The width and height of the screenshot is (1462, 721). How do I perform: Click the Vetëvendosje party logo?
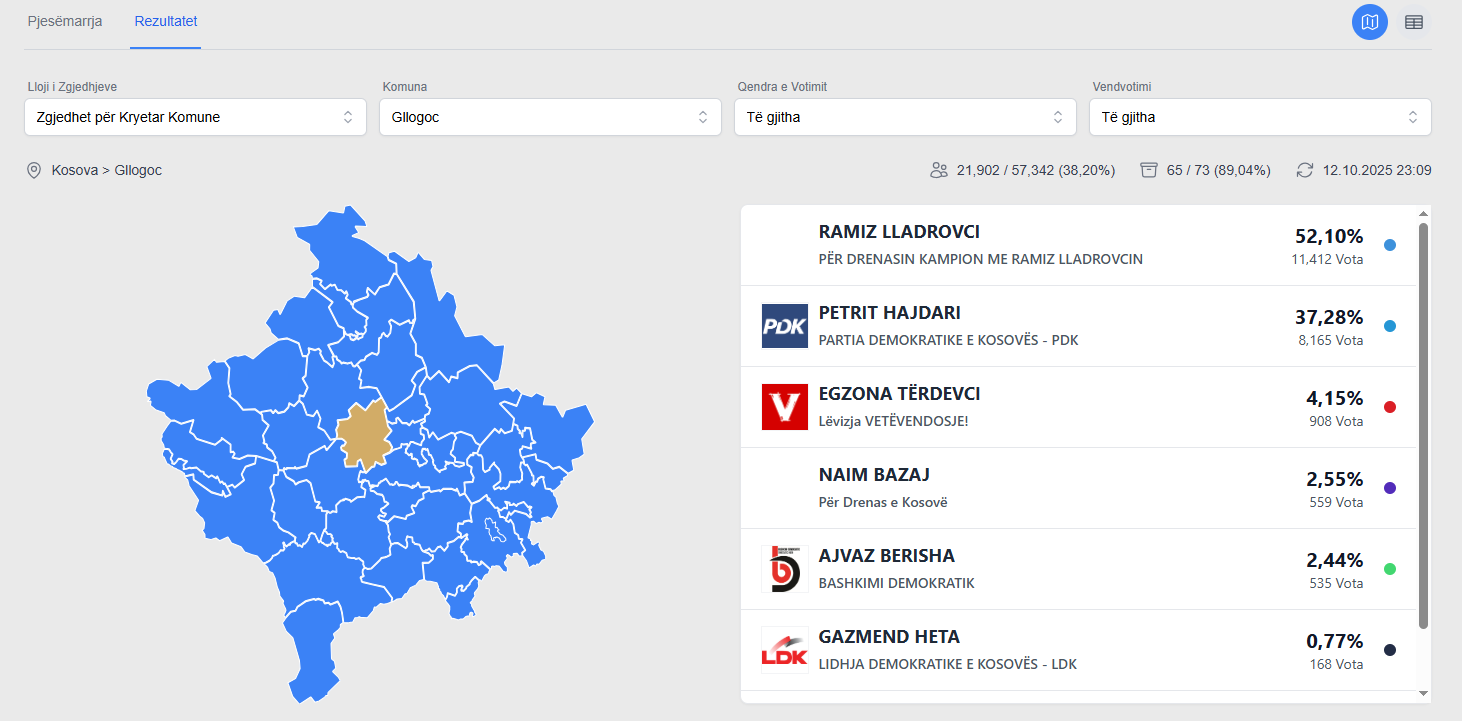[785, 407]
